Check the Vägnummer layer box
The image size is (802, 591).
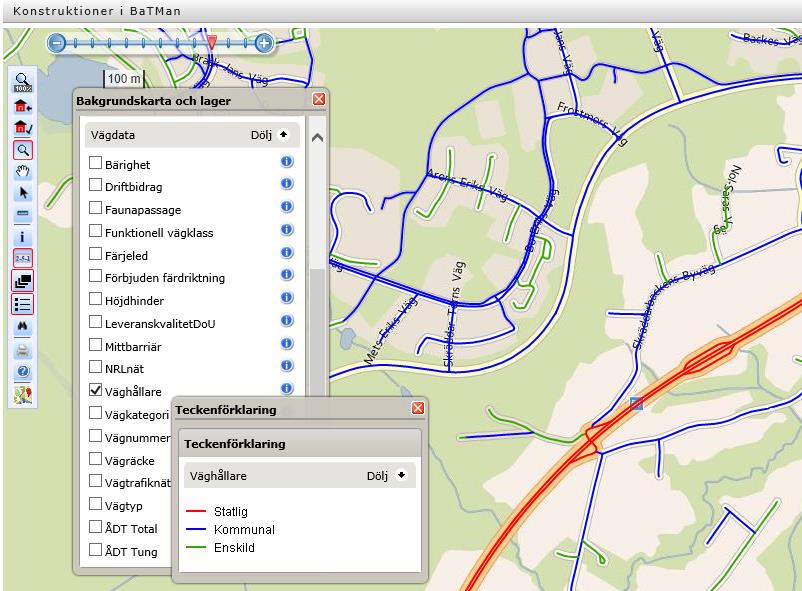95,435
